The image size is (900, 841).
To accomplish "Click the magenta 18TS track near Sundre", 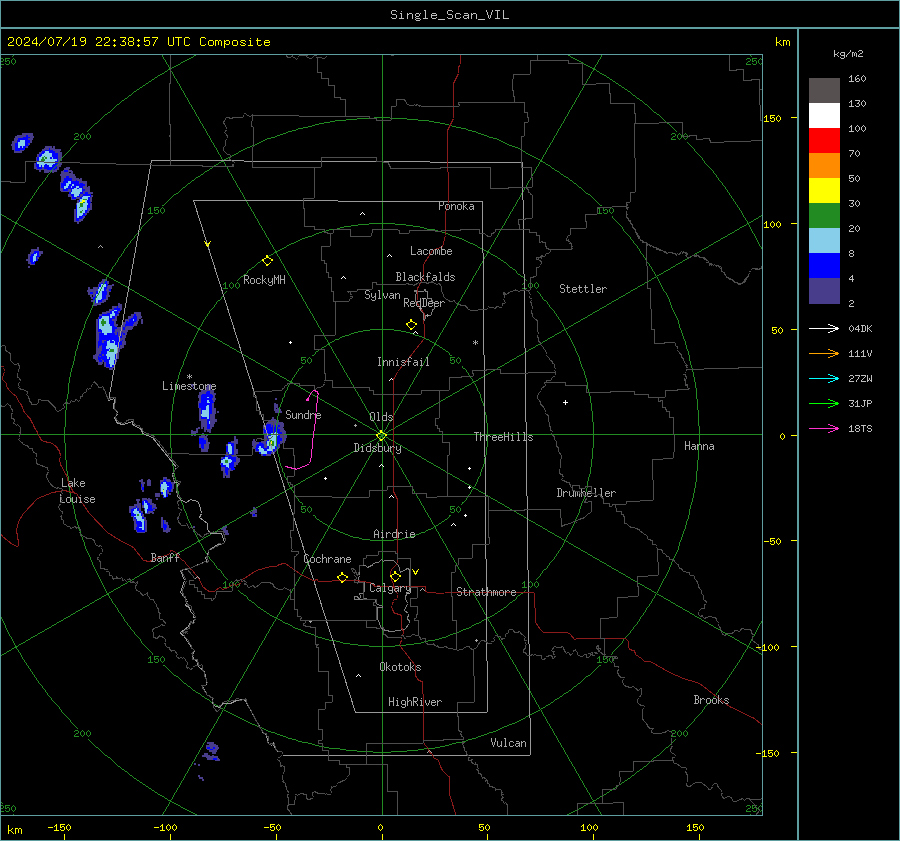I will point(312,431).
